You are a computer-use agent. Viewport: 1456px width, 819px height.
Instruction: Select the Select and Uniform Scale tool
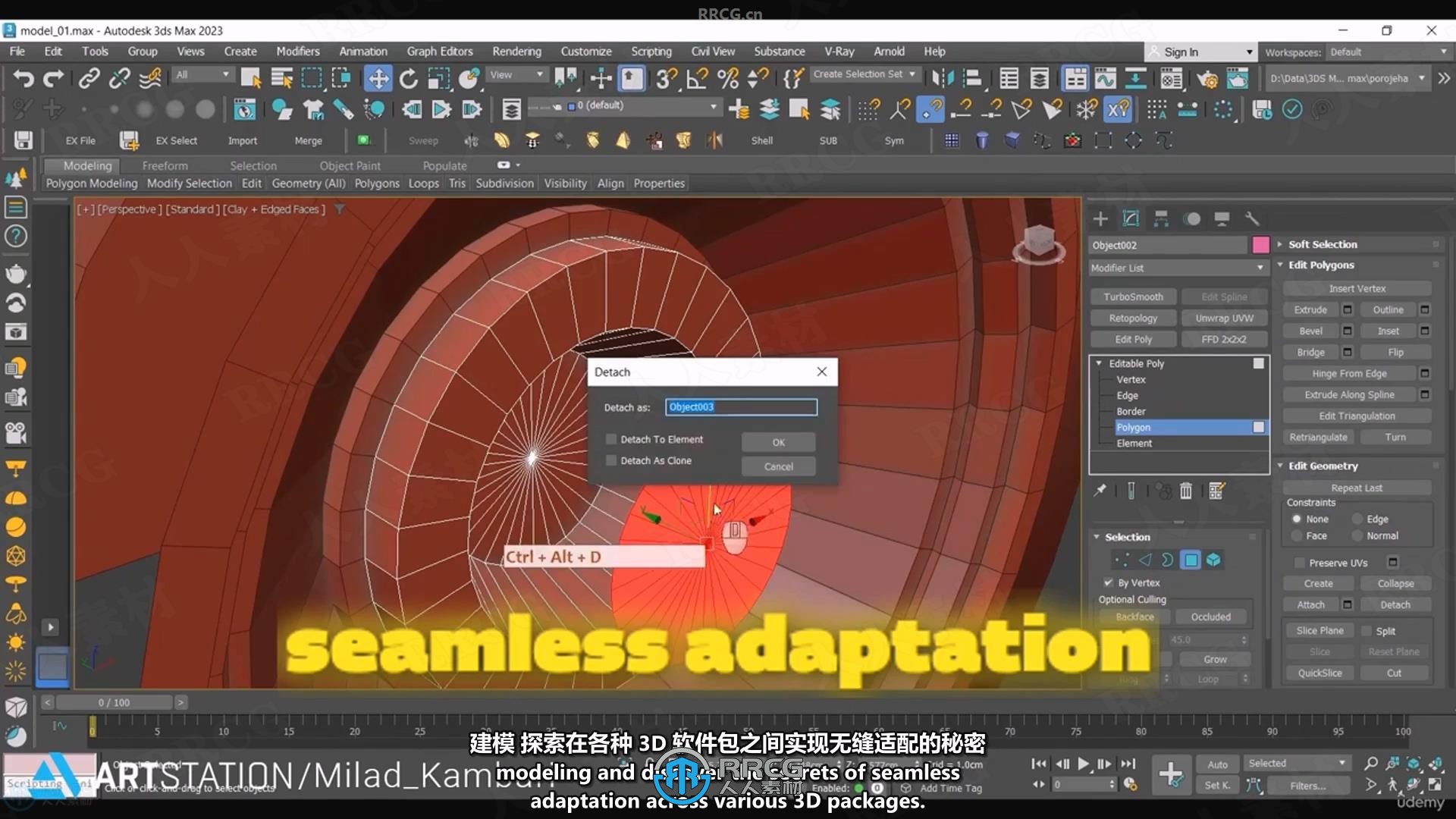(438, 78)
